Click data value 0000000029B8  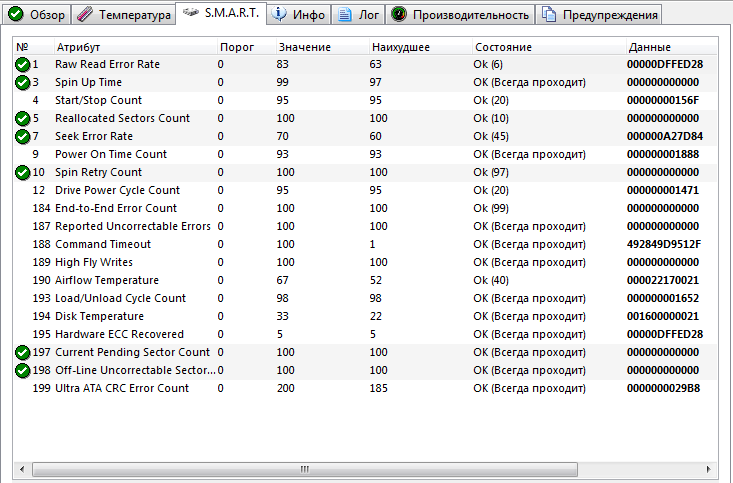(x=663, y=389)
